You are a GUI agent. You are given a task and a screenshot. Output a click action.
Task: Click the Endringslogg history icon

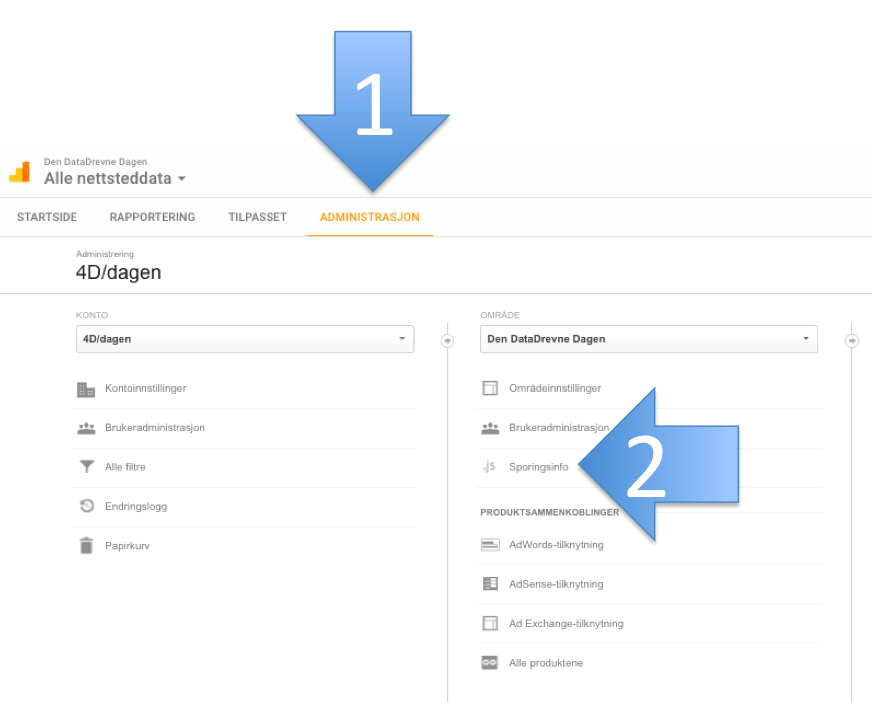87,506
